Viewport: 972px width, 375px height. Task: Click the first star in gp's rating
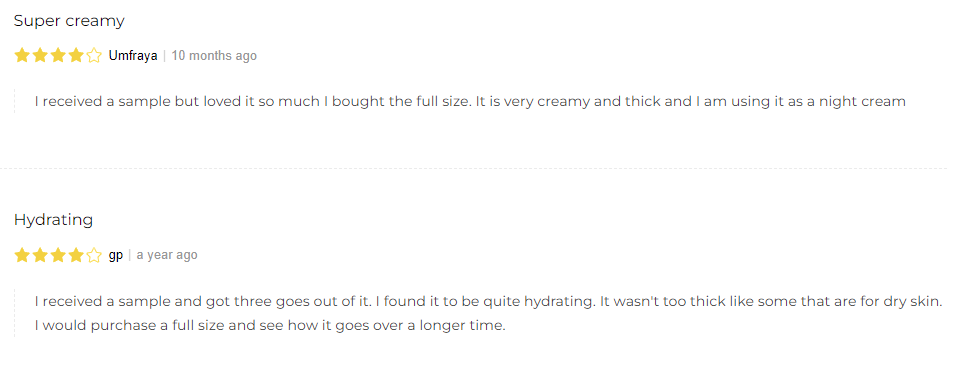[22, 255]
